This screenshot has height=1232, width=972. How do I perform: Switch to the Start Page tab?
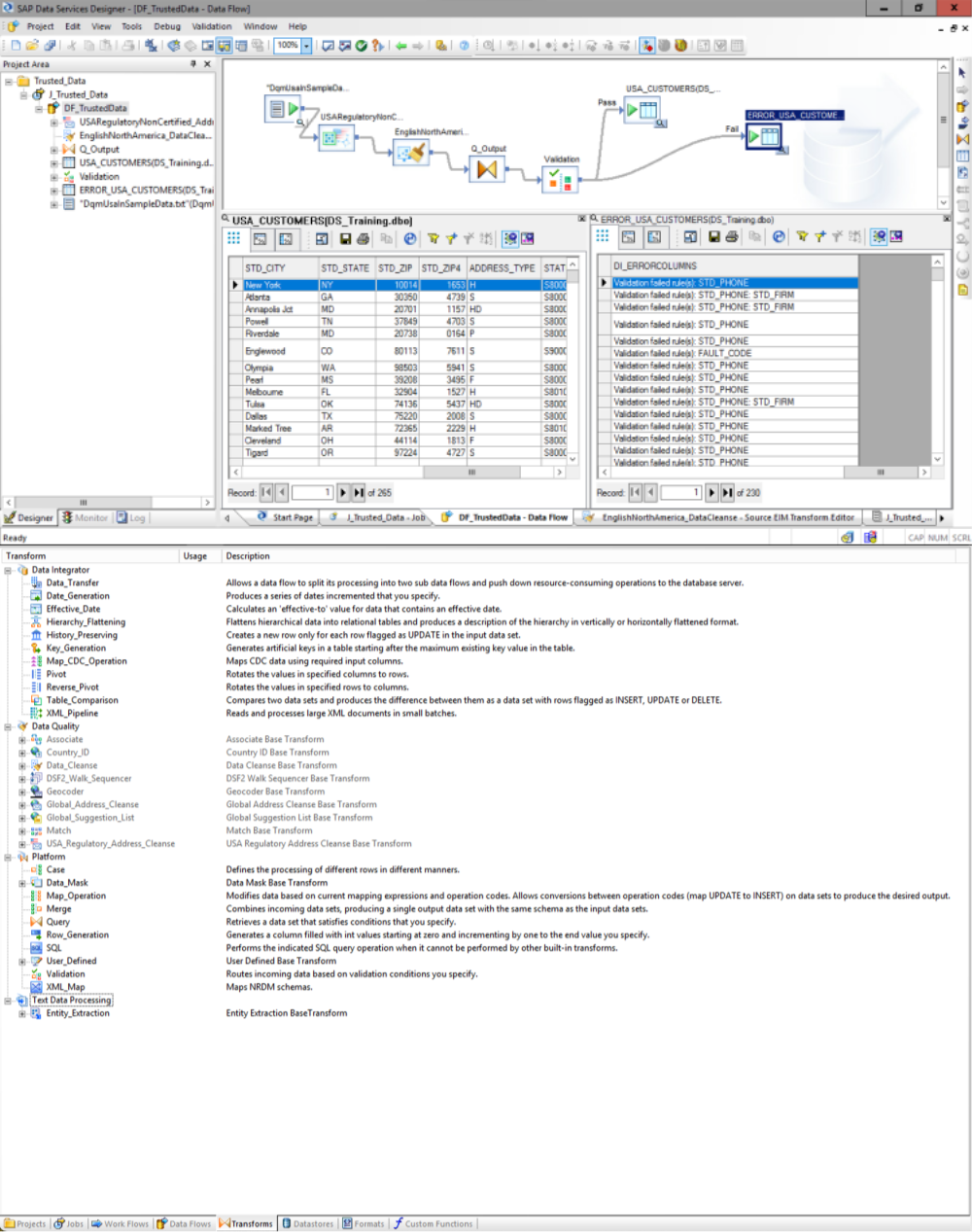[285, 517]
